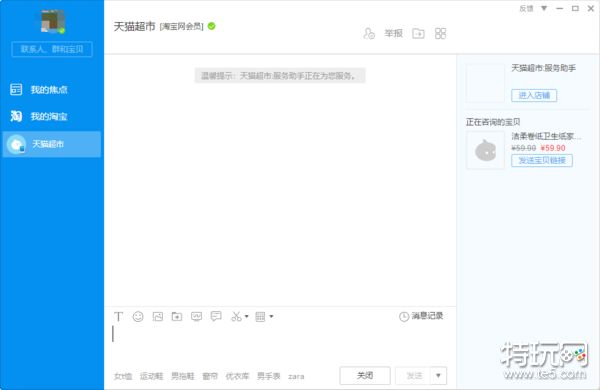Click the zara keyword suggestion

[296, 377]
